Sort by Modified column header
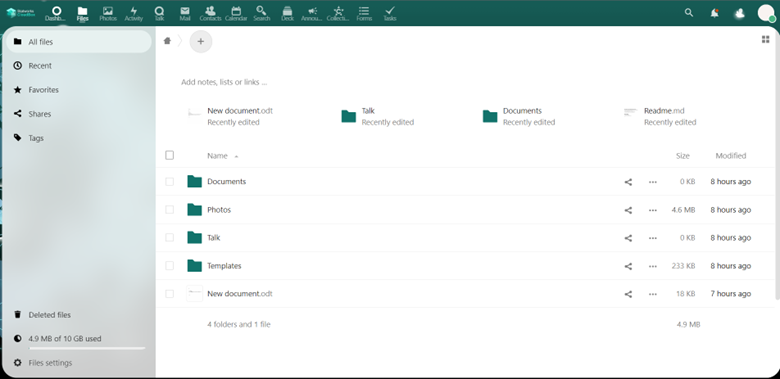780x379 pixels. click(730, 156)
